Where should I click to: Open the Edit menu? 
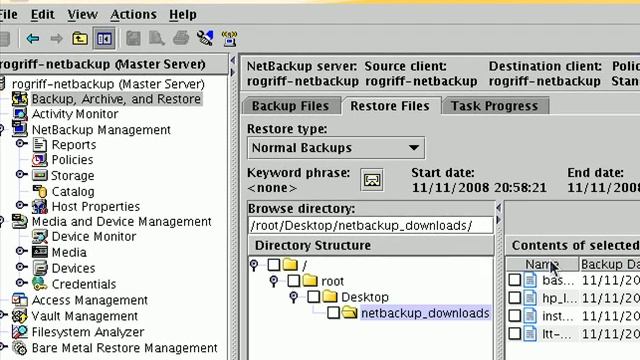pos(42,15)
